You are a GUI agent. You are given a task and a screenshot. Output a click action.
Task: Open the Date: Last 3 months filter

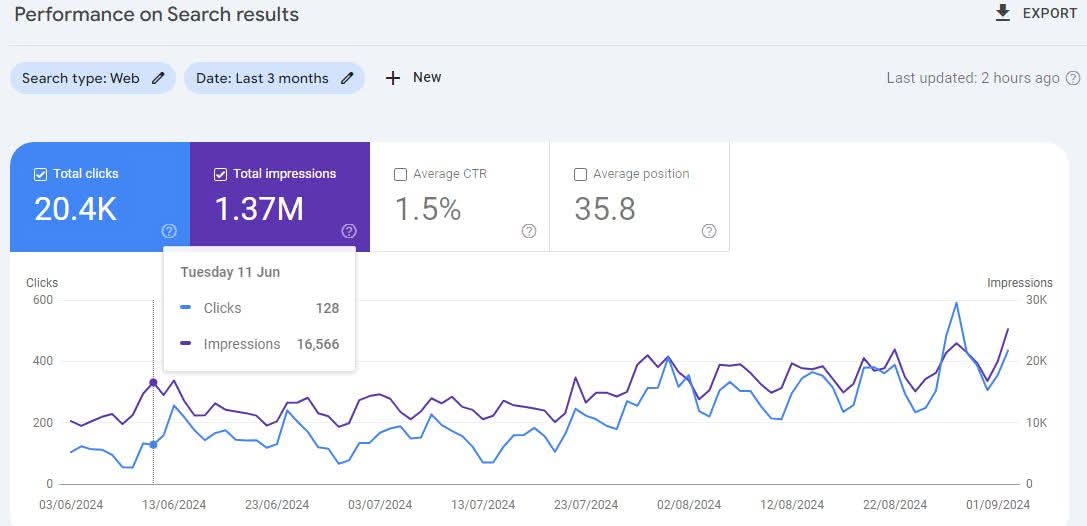click(262, 78)
